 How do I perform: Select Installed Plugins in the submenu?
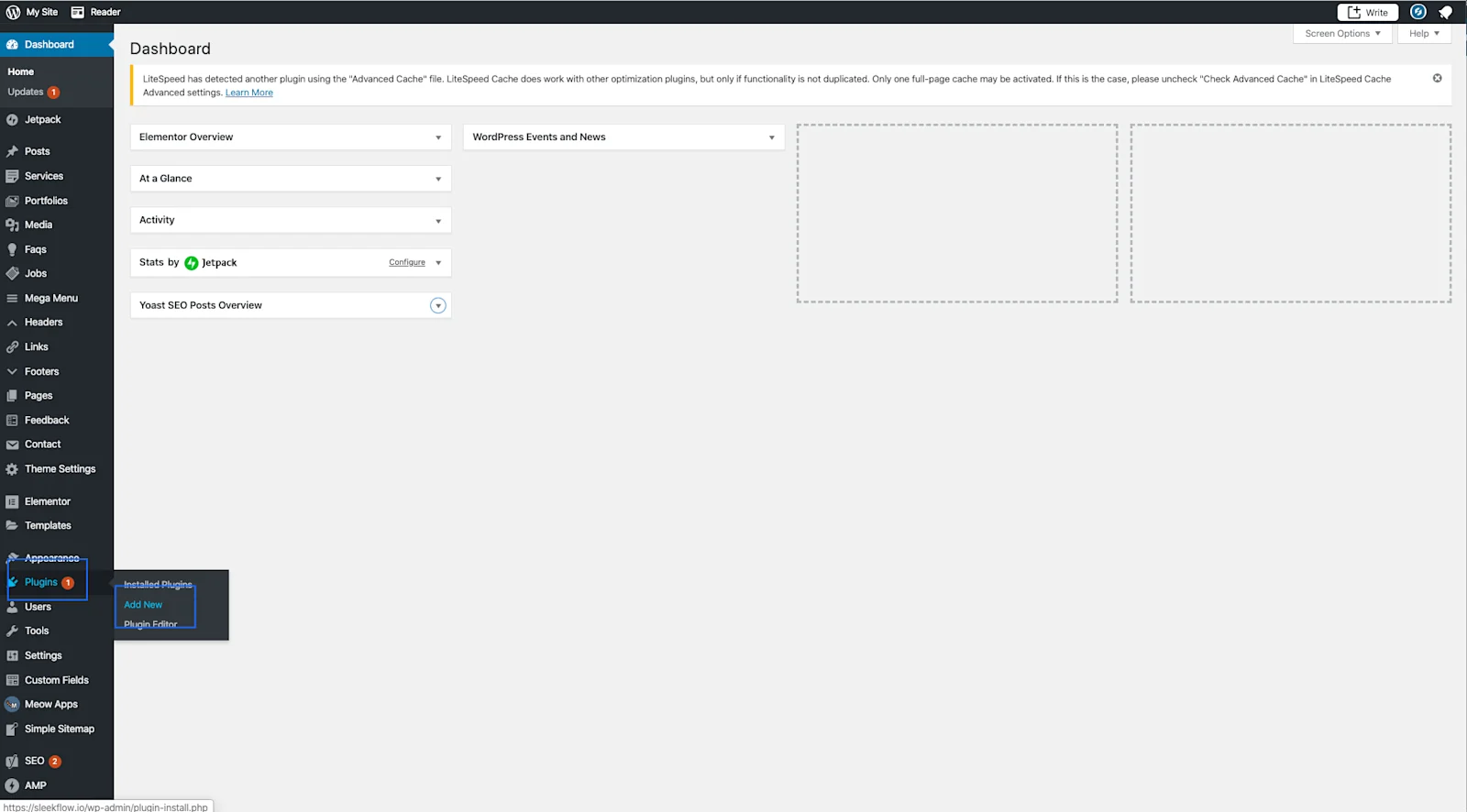[x=158, y=585]
